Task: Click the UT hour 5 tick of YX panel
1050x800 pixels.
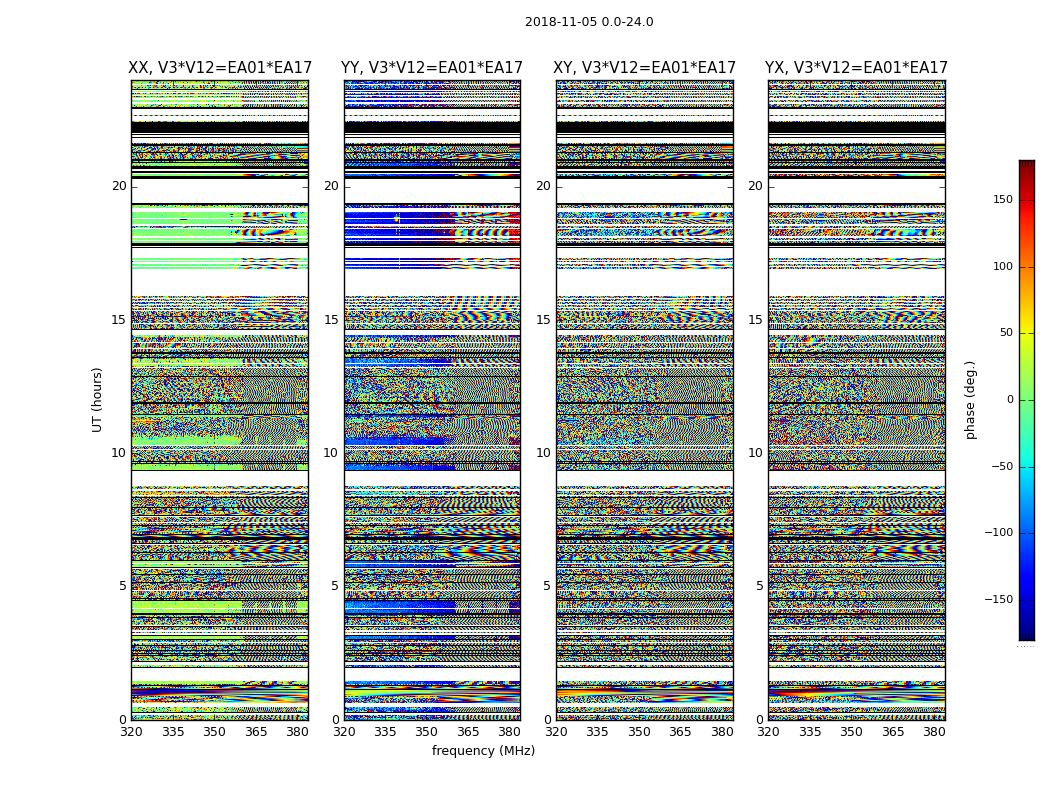Action: click(x=759, y=586)
